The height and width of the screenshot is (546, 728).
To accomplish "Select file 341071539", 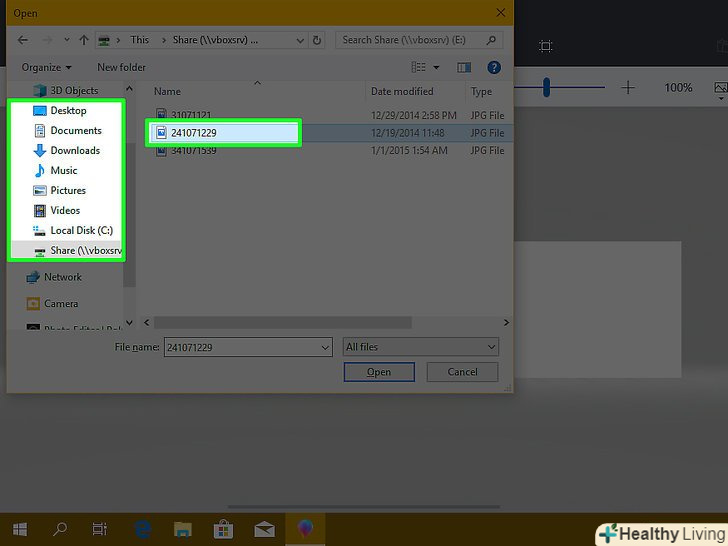I will [193, 150].
